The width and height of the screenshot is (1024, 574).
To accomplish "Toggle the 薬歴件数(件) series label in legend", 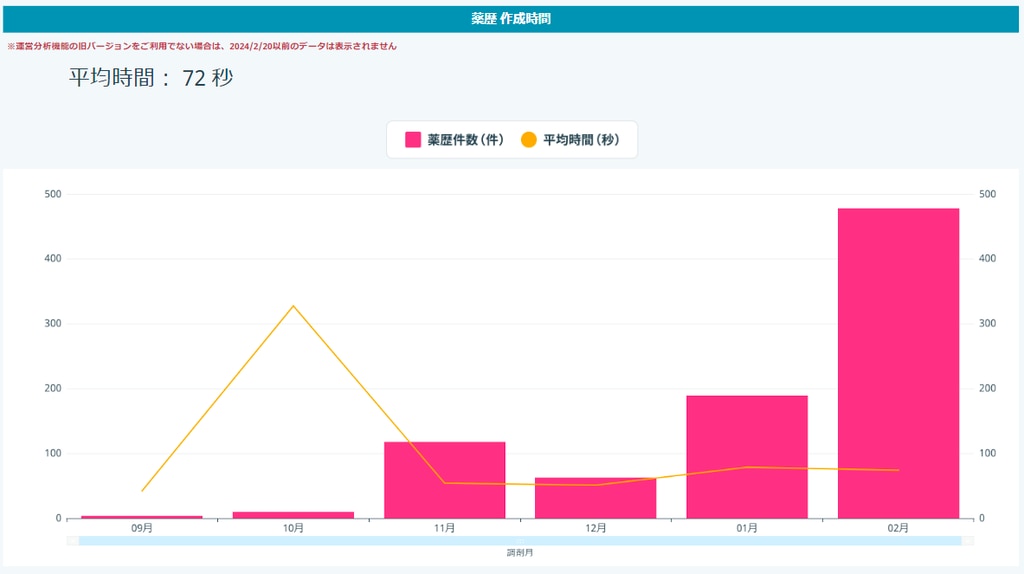I will [x=465, y=140].
